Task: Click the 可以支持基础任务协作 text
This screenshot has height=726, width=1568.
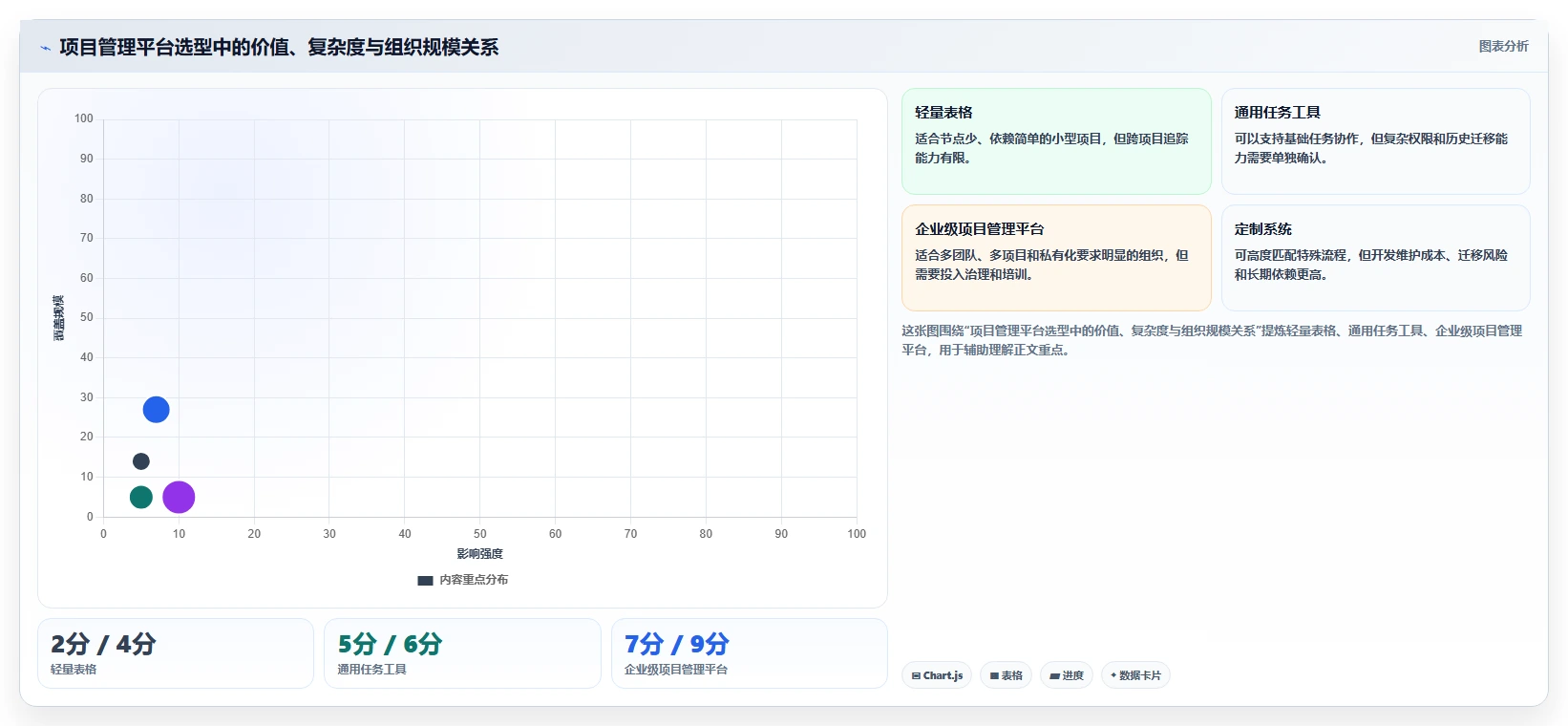Action: click(1370, 148)
